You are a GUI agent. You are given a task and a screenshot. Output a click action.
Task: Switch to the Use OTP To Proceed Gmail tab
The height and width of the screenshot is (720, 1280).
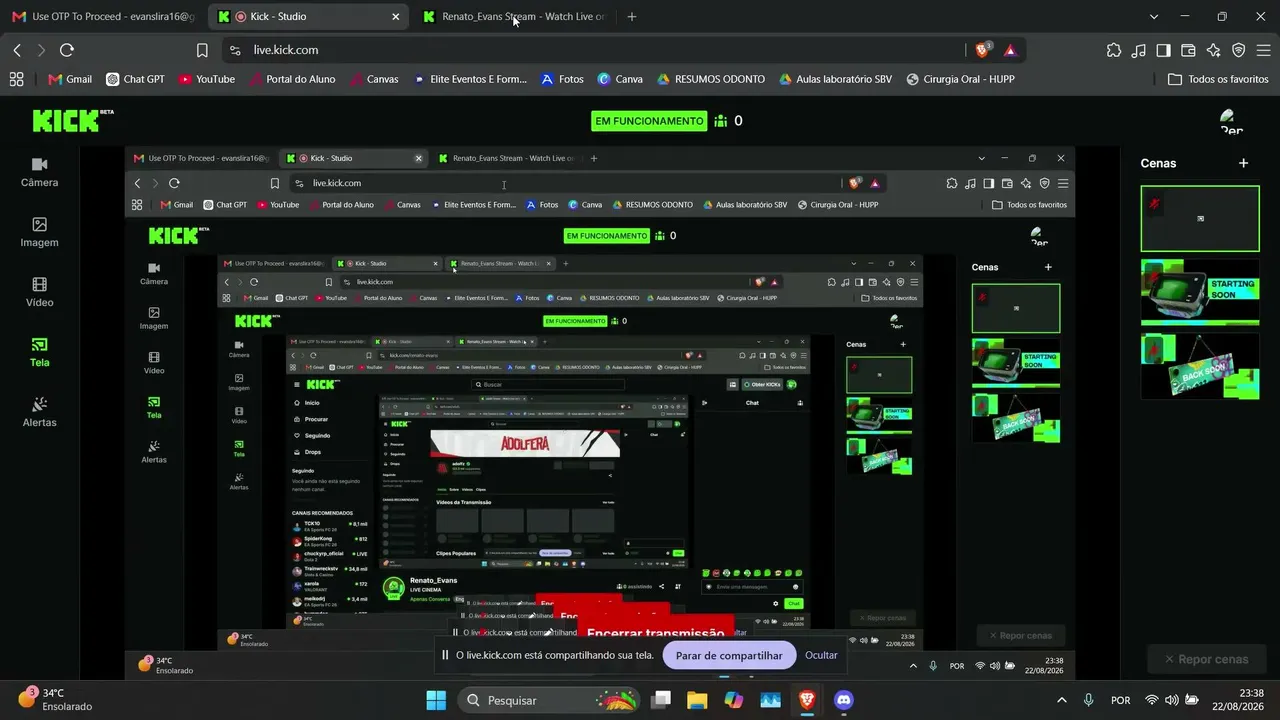coord(103,17)
